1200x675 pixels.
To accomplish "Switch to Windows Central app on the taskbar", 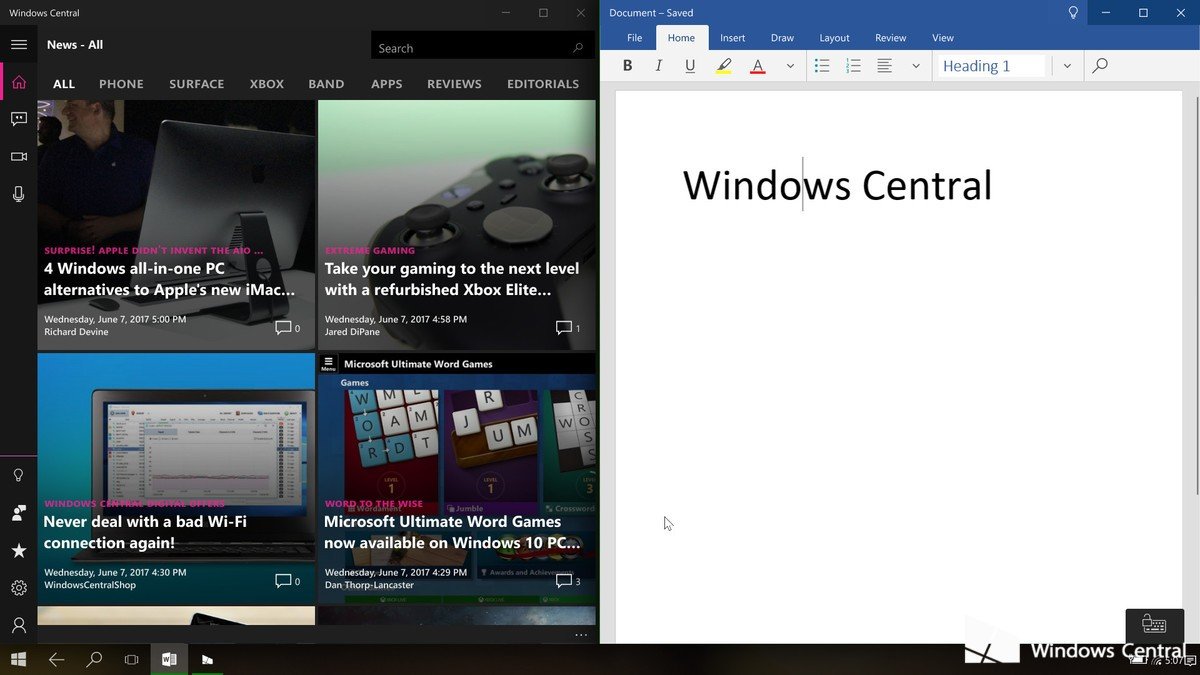I will (x=207, y=659).
